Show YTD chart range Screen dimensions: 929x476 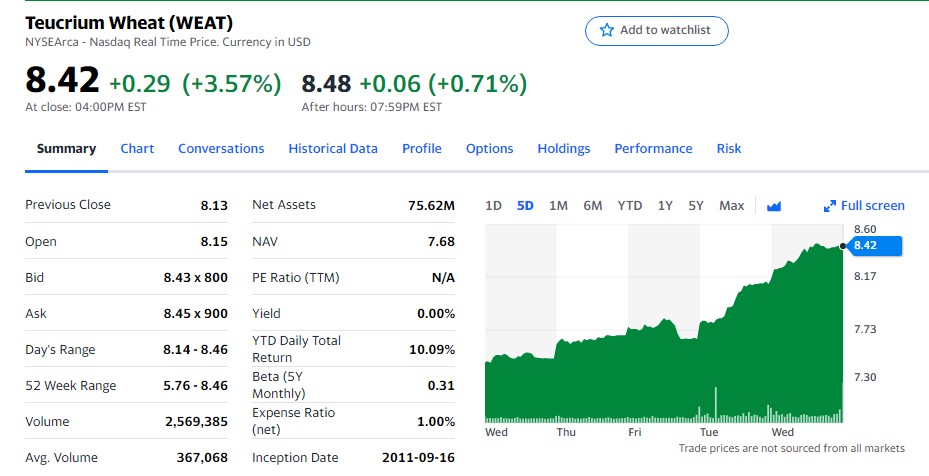click(x=629, y=206)
